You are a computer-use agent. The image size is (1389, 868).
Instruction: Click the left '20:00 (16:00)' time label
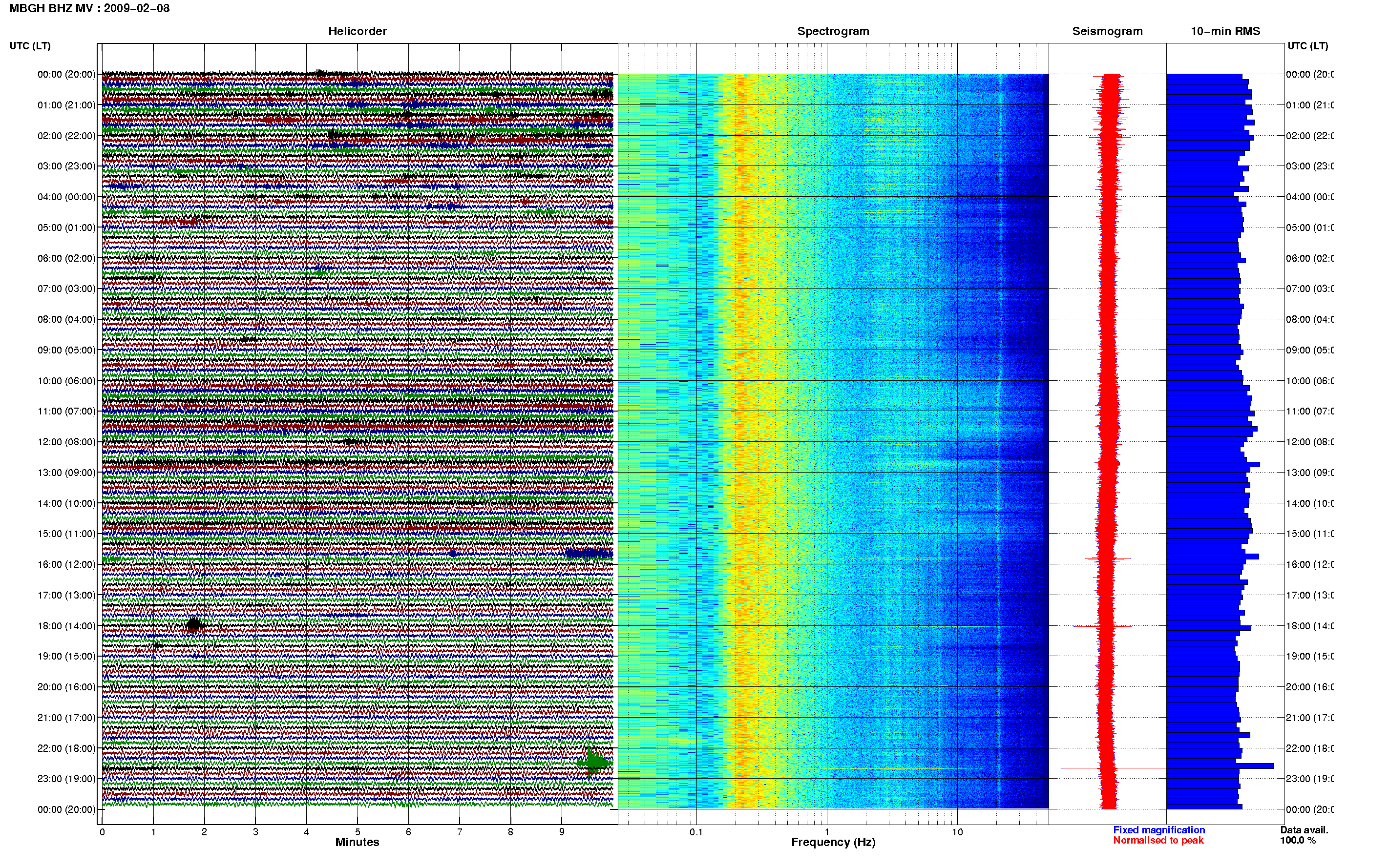coord(66,686)
